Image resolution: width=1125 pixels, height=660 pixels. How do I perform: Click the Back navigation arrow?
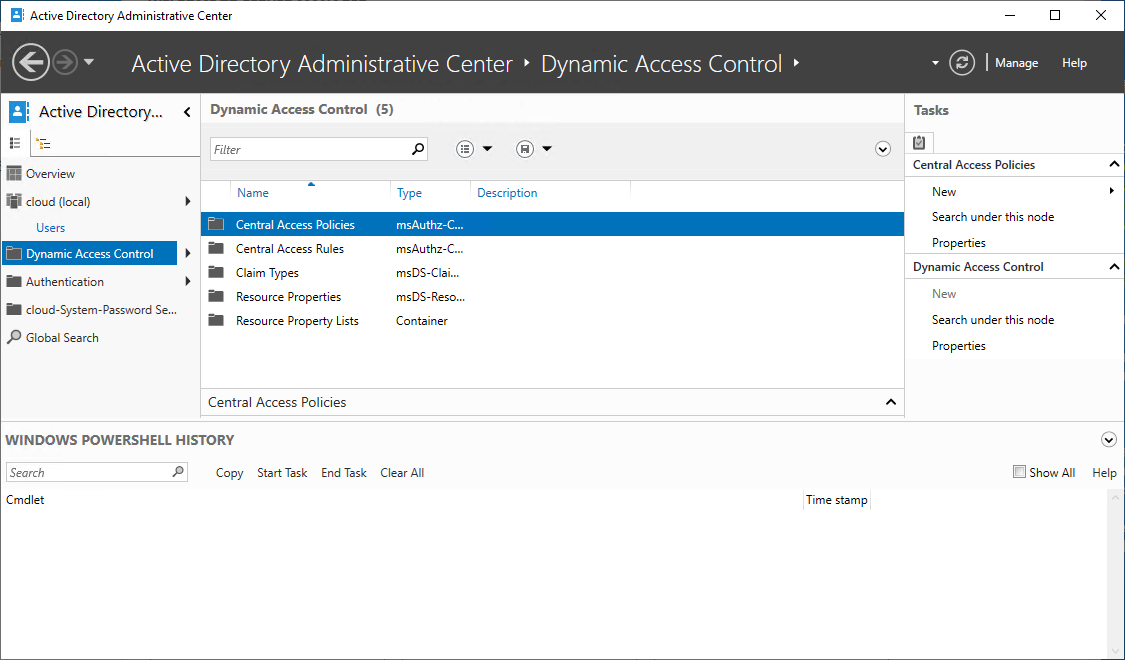(x=31, y=62)
